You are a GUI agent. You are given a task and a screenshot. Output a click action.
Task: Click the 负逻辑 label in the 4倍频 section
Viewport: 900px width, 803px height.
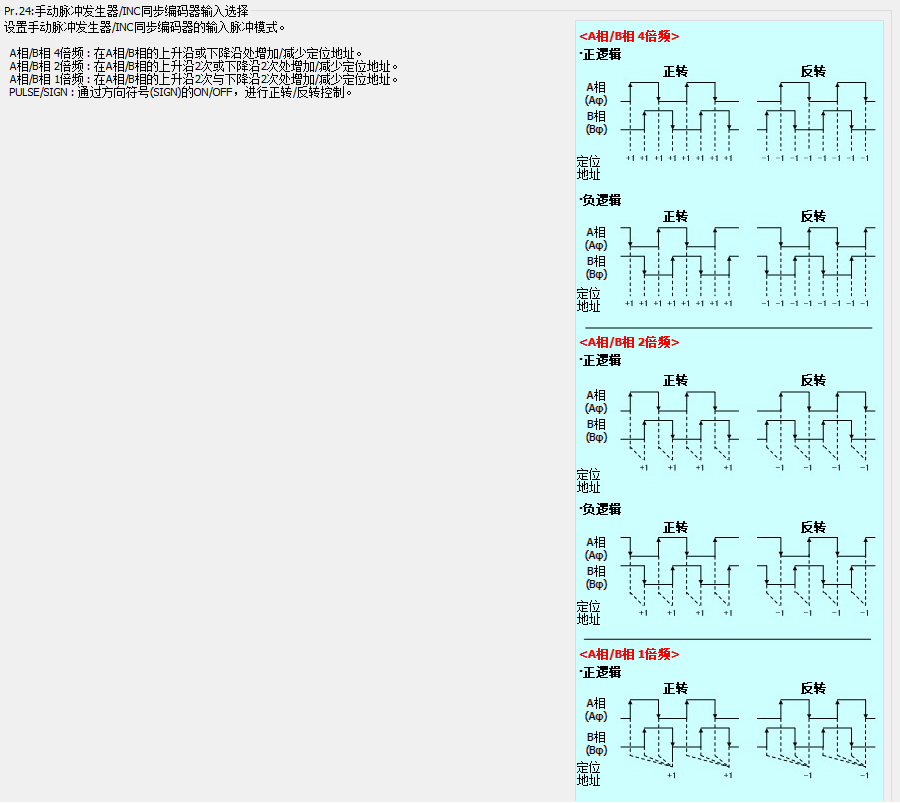coord(601,200)
